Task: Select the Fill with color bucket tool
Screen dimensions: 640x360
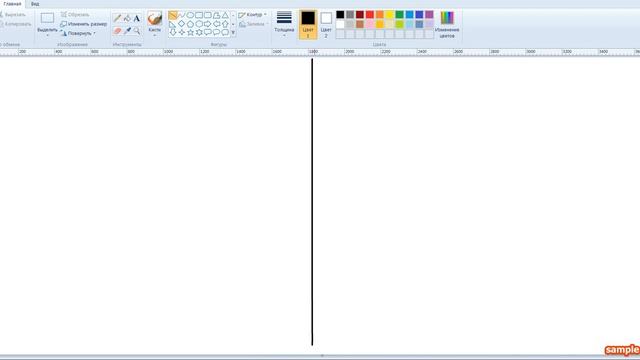Action: [127, 18]
